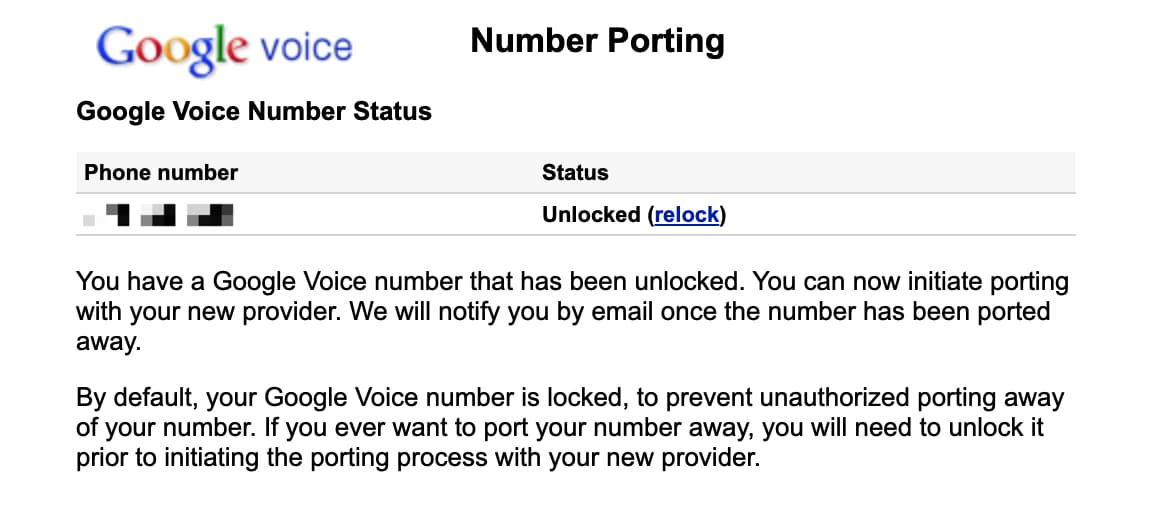Click the paragraph starting "By default, your Google"

coord(570,428)
